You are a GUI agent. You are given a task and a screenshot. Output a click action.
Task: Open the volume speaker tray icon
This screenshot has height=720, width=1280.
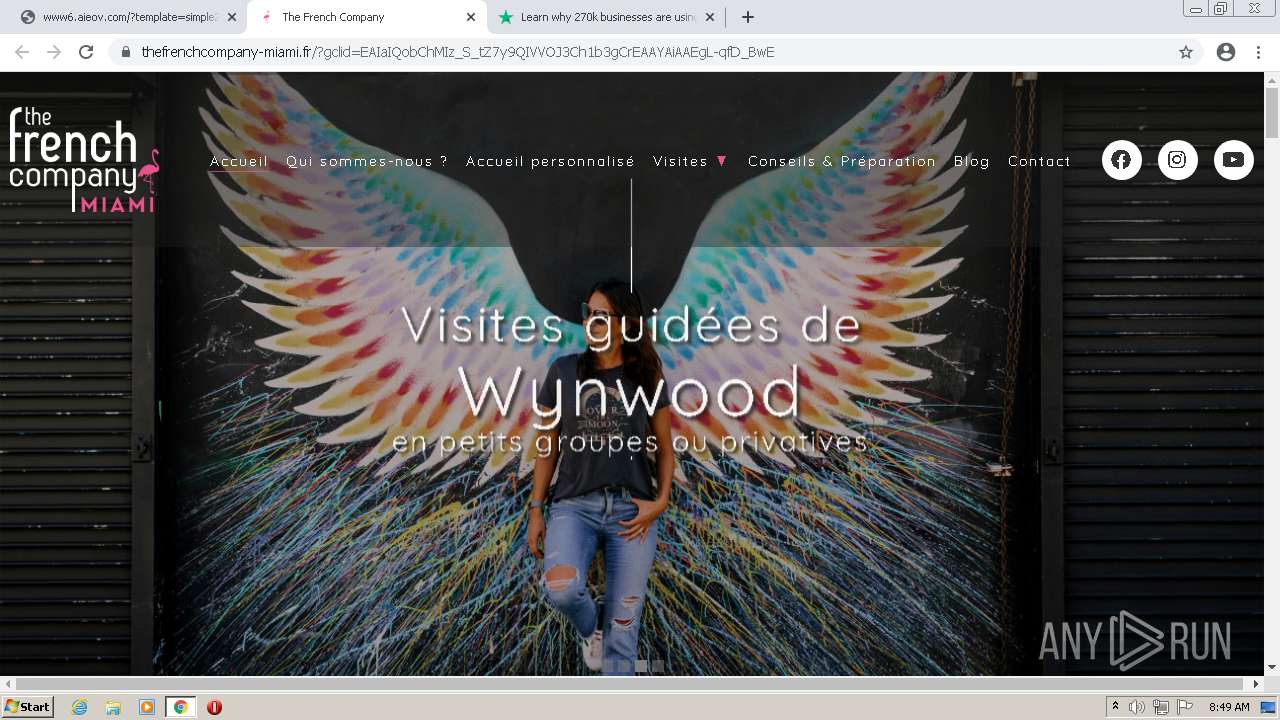point(1137,707)
